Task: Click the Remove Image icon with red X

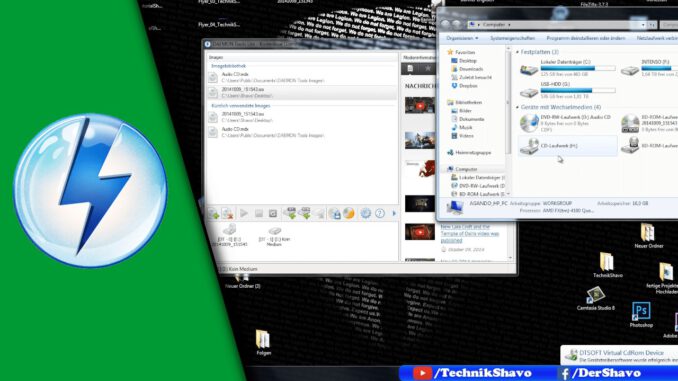Action: (x=227, y=213)
